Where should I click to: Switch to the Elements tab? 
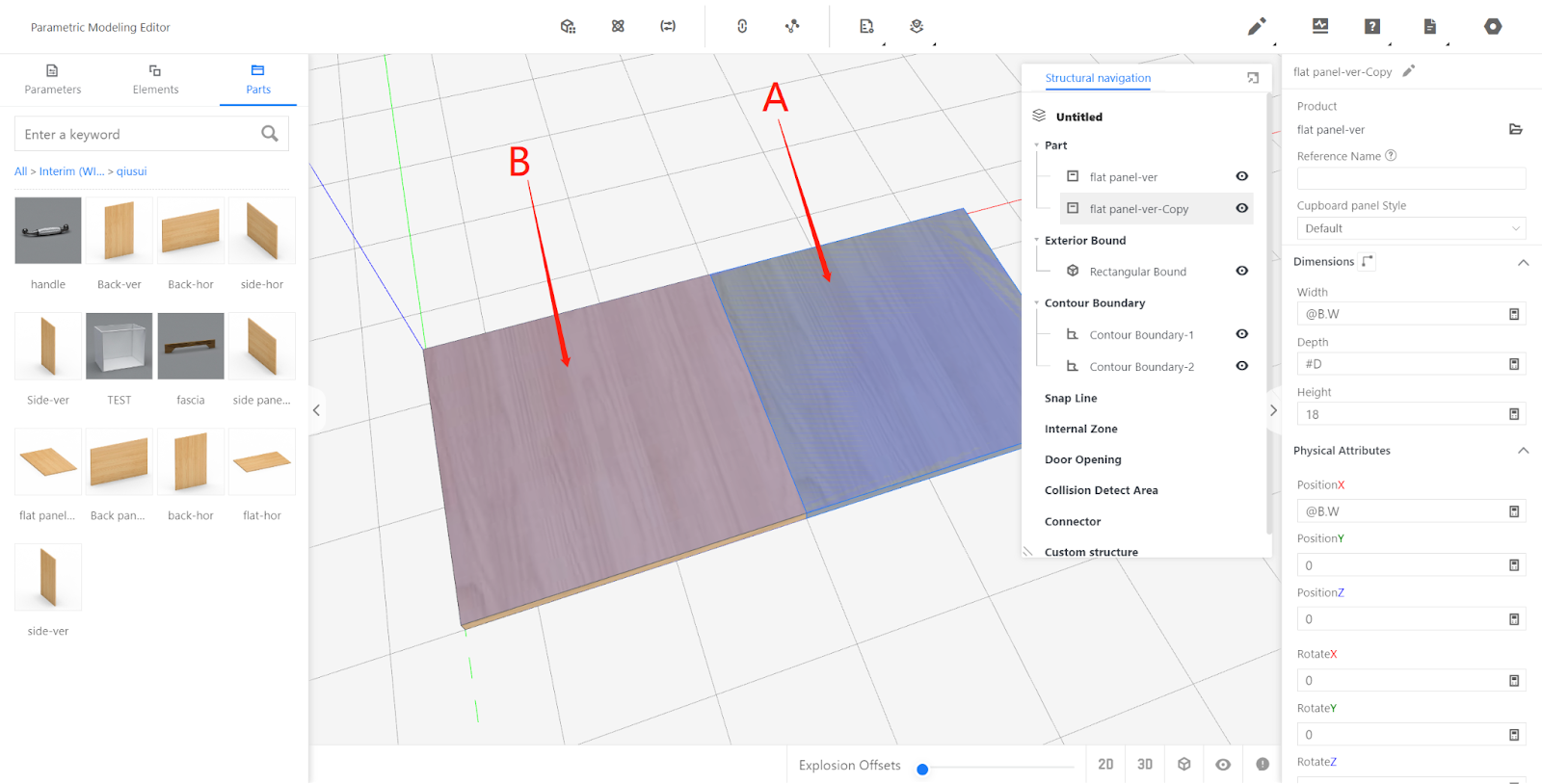pos(155,79)
